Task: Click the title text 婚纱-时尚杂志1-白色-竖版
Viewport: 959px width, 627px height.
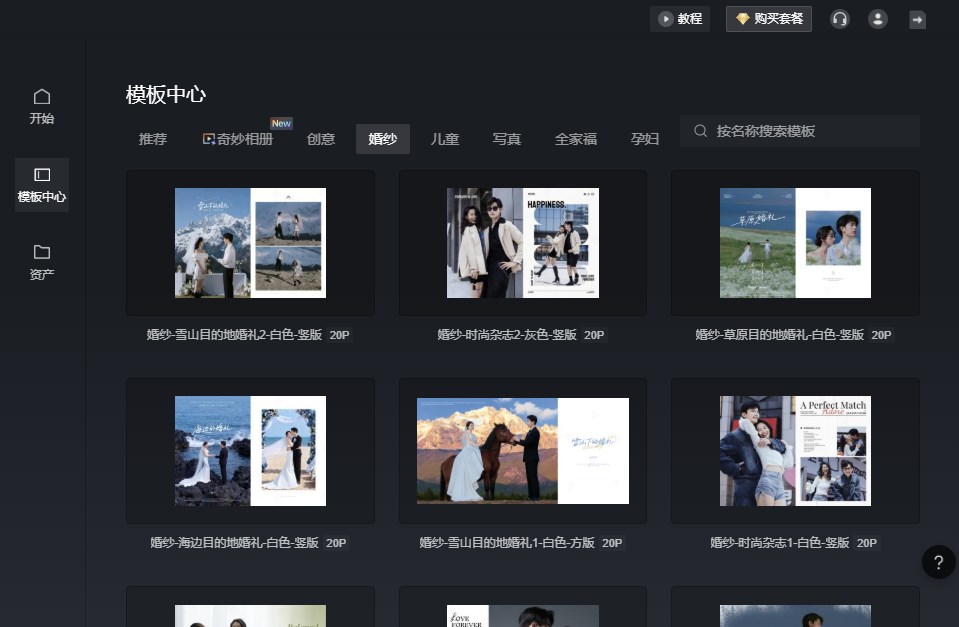Action: tap(780, 543)
